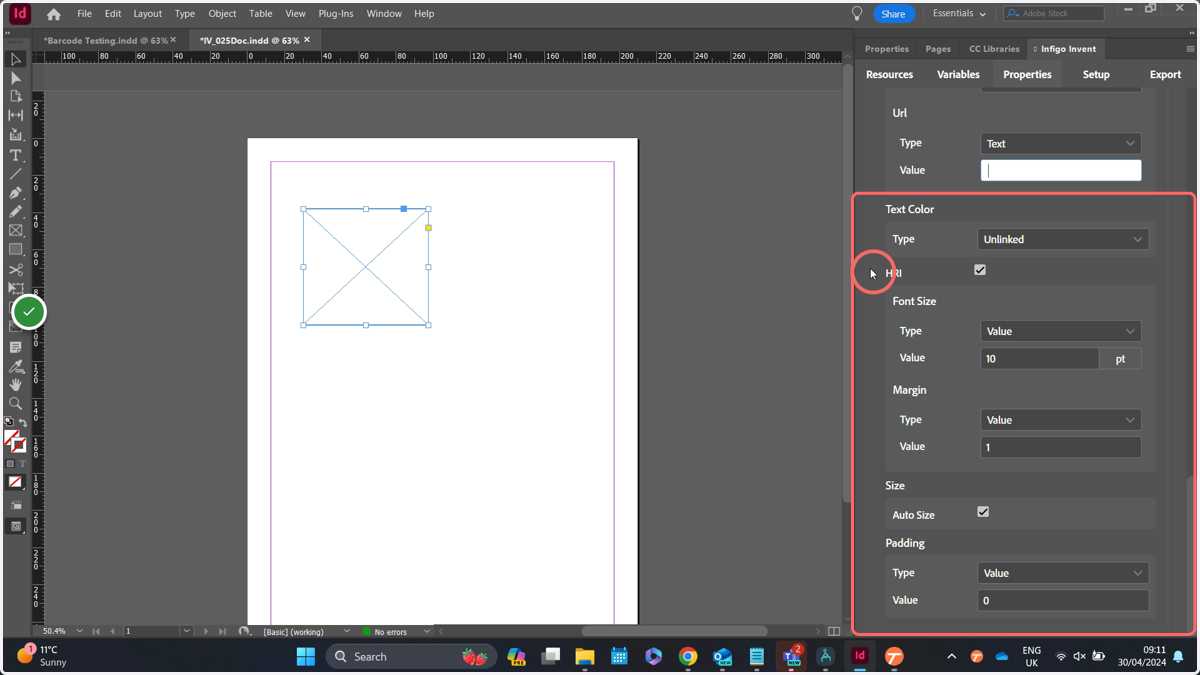1200x675 pixels.
Task: Select the Pen tool
Action: pyautogui.click(x=16, y=193)
